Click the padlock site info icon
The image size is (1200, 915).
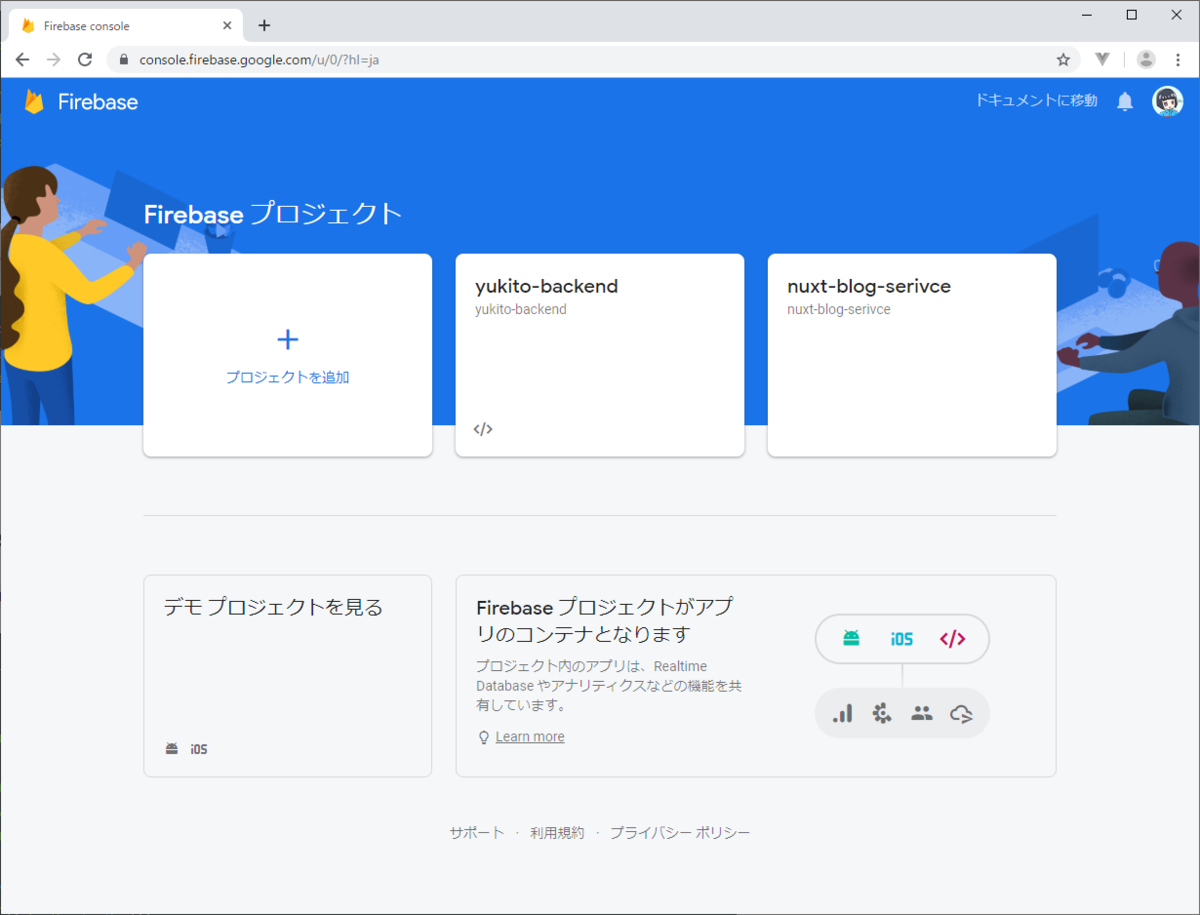click(124, 59)
